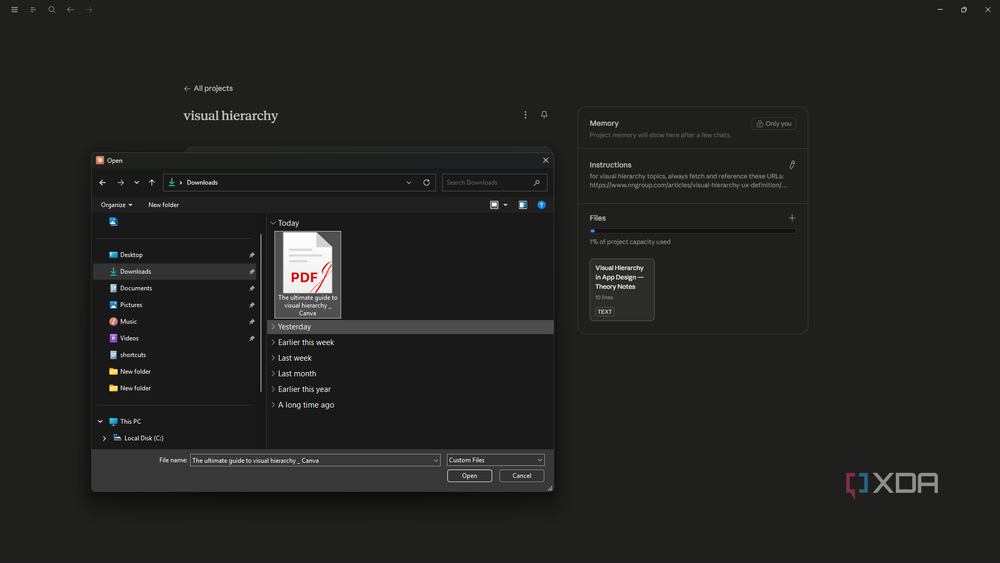Click the search icon in the title bar
Viewport: 1000px width, 563px height.
tap(52, 10)
